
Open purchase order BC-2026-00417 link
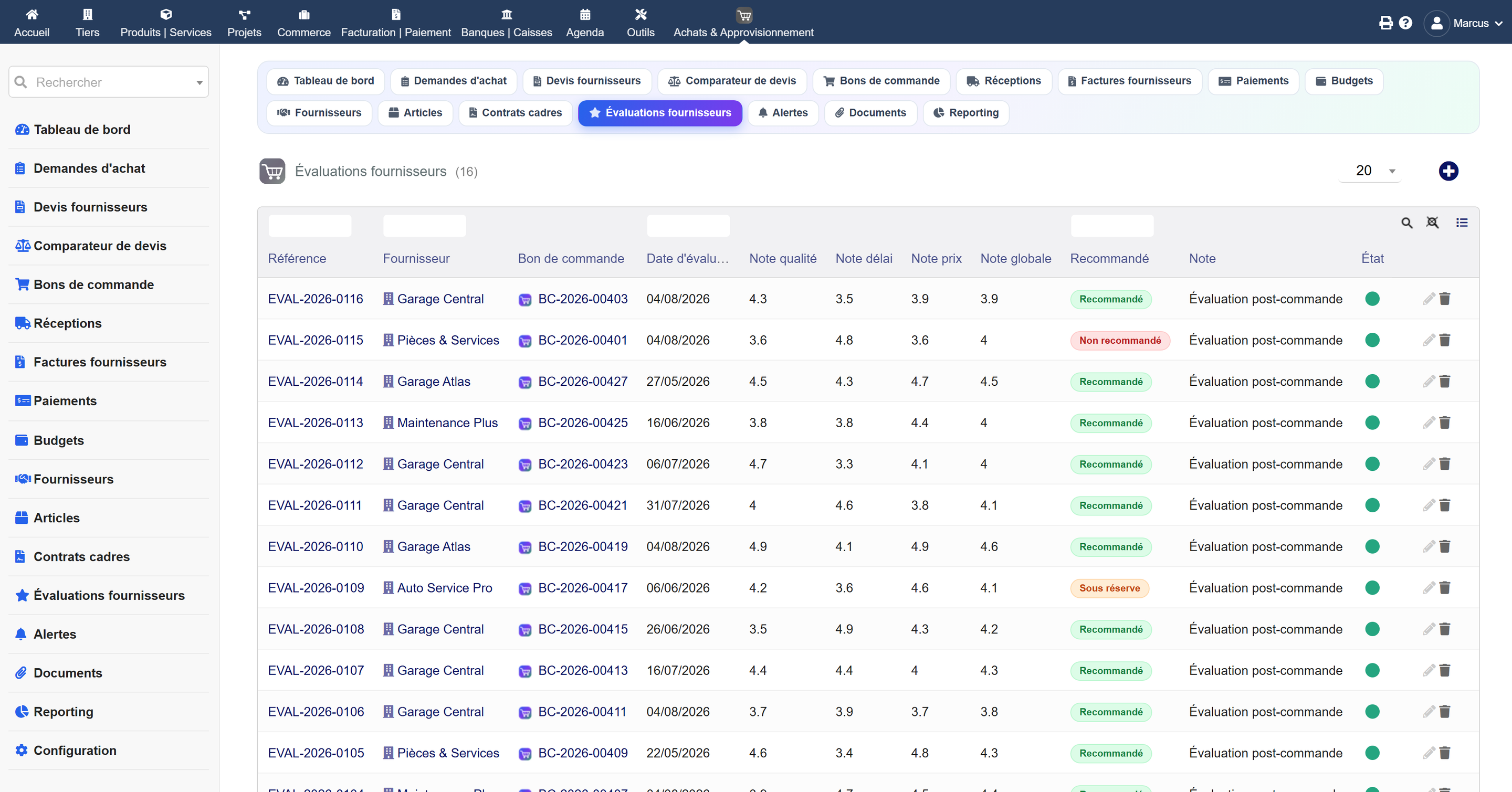[582, 588]
